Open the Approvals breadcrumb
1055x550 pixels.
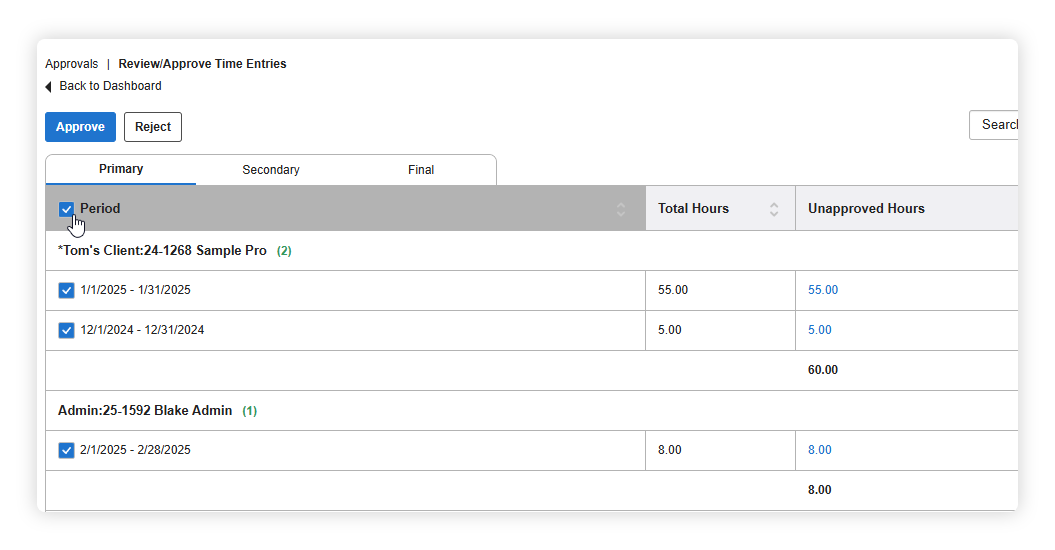[x=71, y=64]
